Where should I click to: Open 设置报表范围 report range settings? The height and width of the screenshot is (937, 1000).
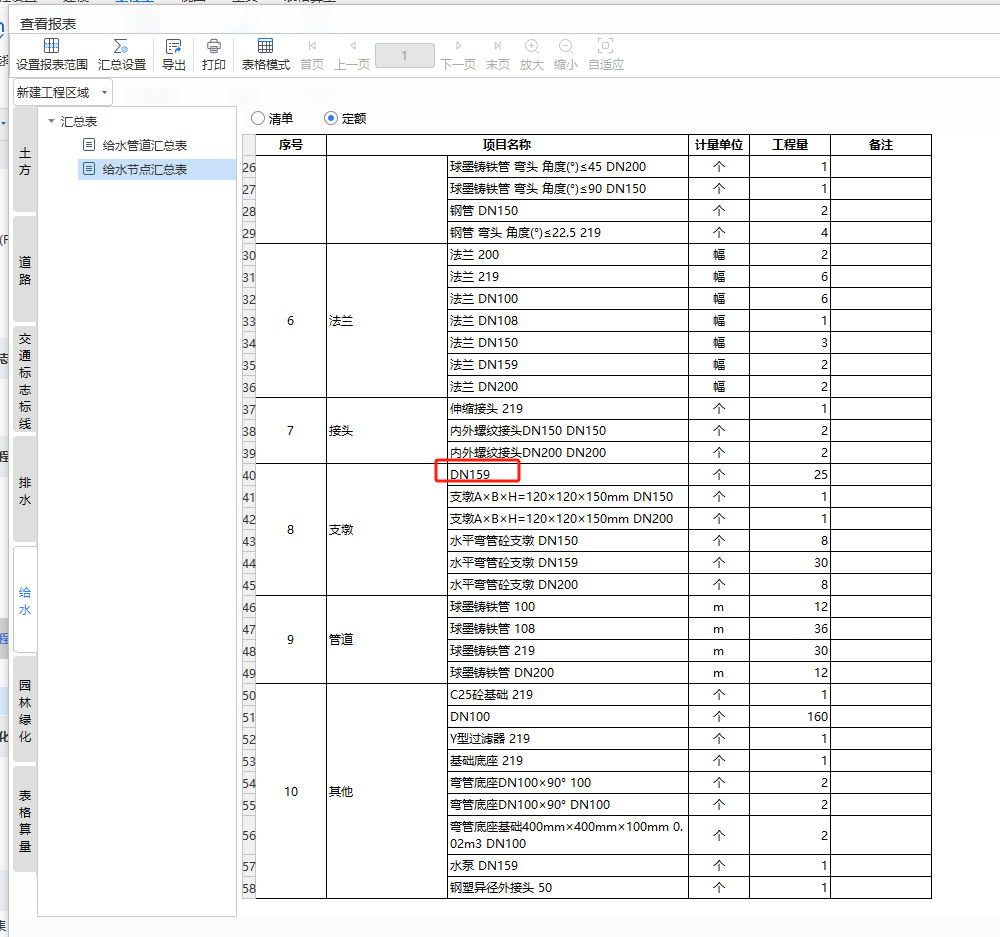pyautogui.click(x=52, y=54)
